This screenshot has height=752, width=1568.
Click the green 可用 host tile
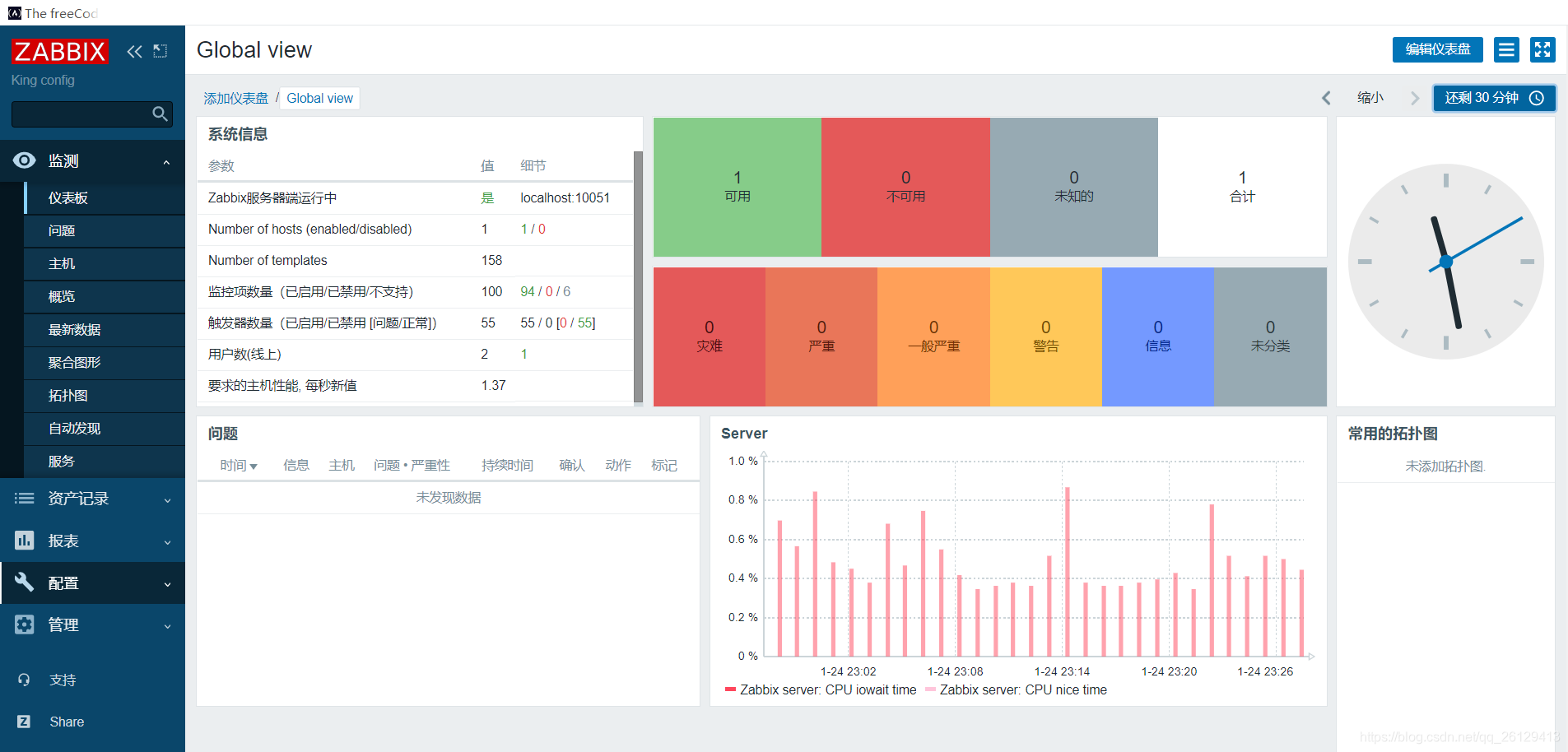point(737,187)
